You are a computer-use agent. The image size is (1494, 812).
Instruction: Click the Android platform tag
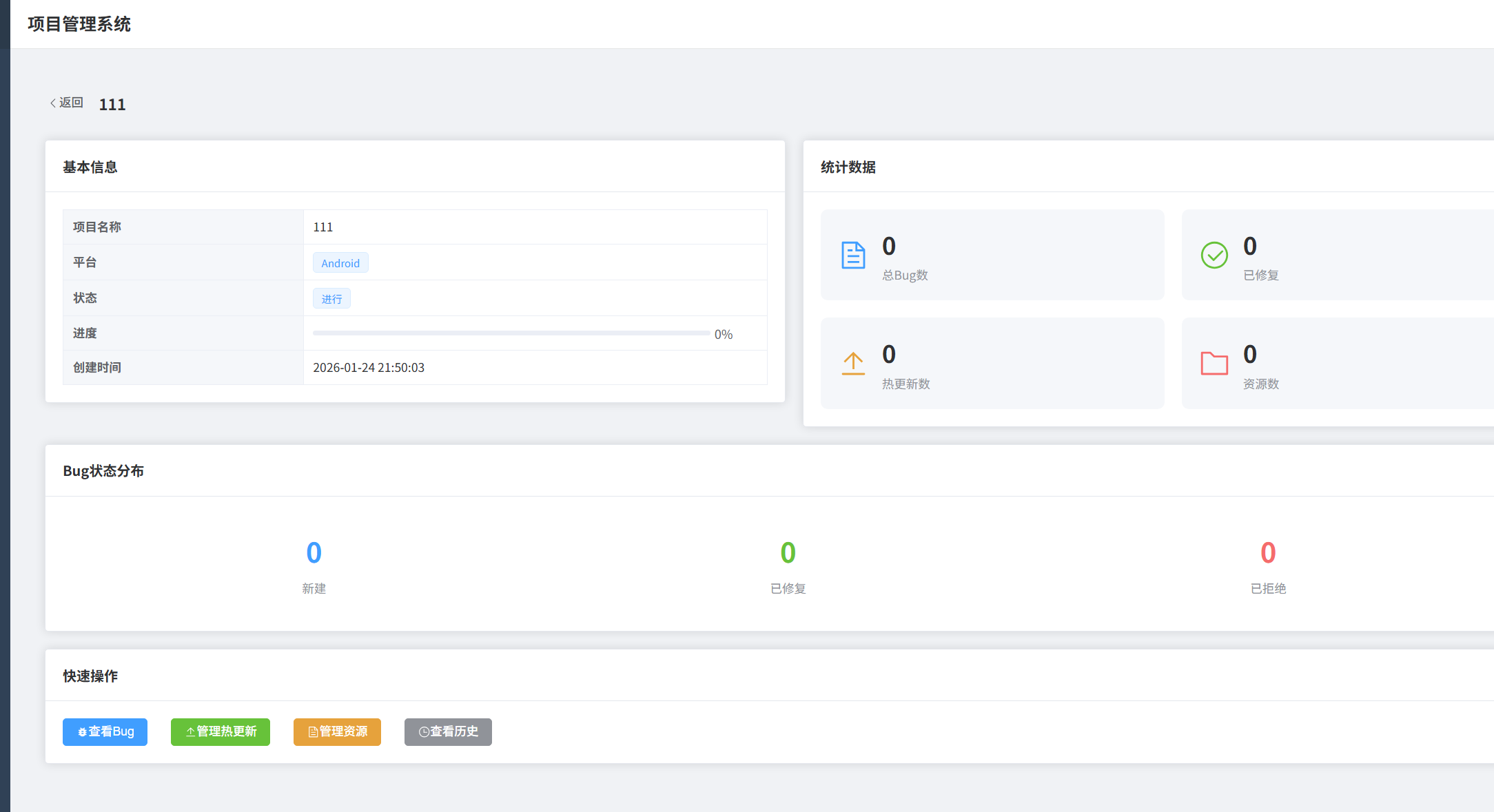coord(340,263)
